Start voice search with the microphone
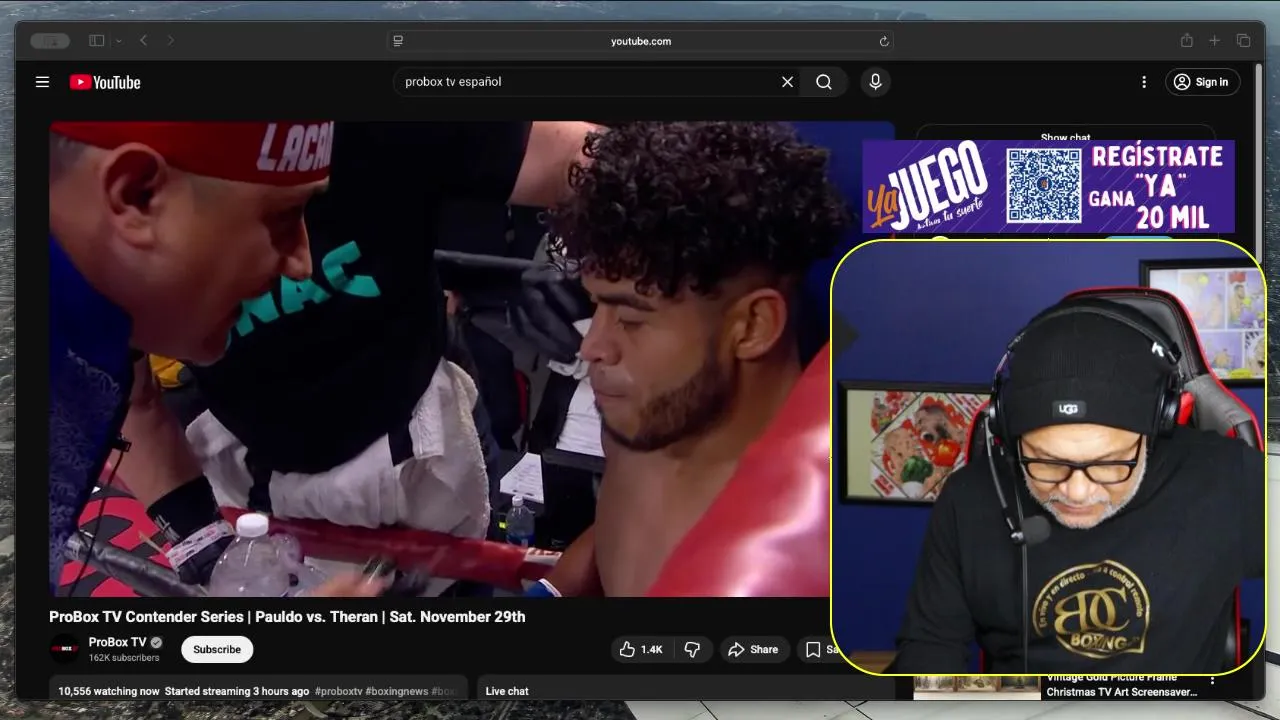1280x720 pixels. (x=875, y=82)
